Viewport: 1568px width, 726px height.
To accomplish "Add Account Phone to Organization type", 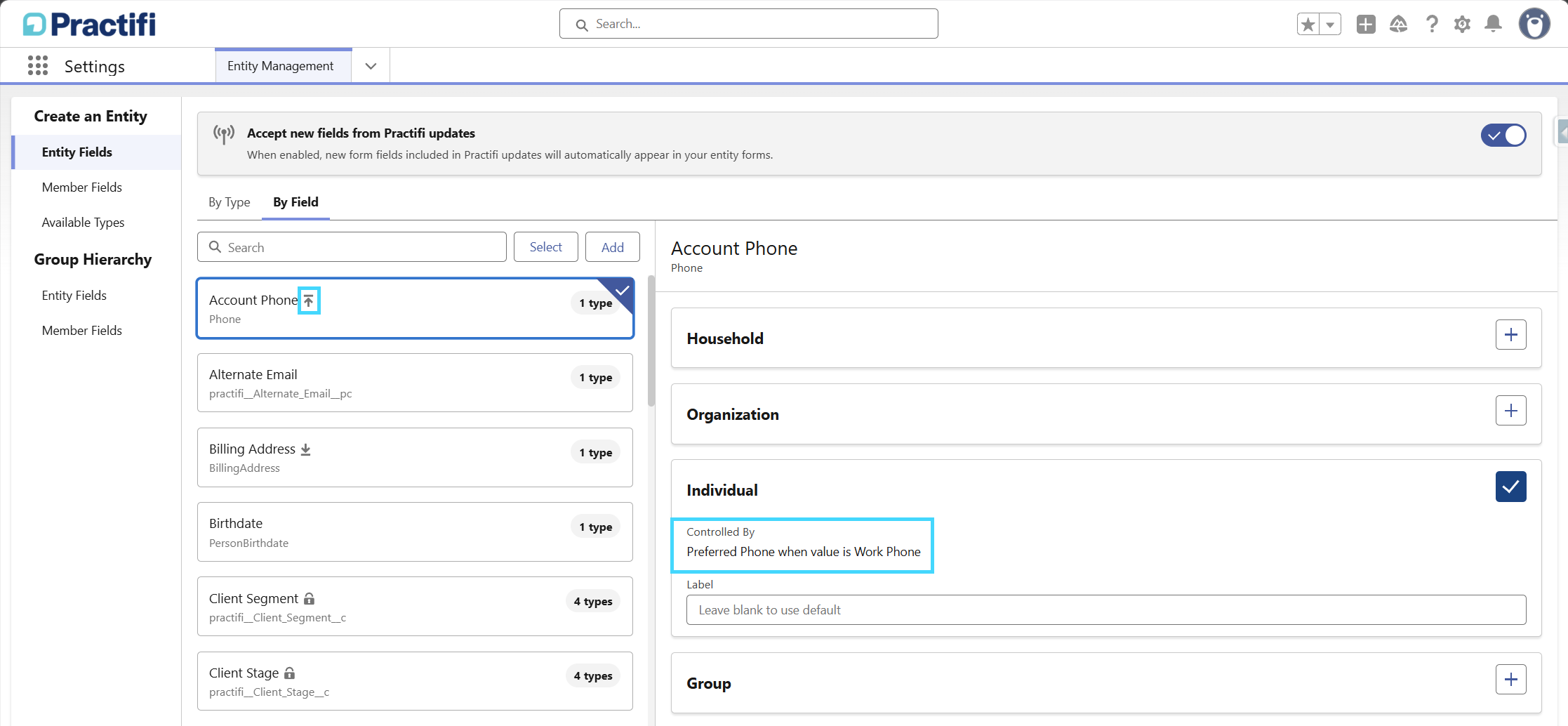I will point(1510,411).
